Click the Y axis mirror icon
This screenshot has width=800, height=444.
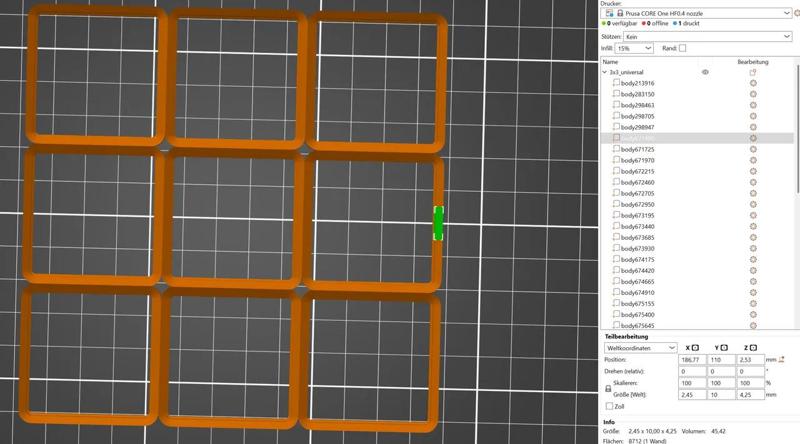tap(724, 348)
